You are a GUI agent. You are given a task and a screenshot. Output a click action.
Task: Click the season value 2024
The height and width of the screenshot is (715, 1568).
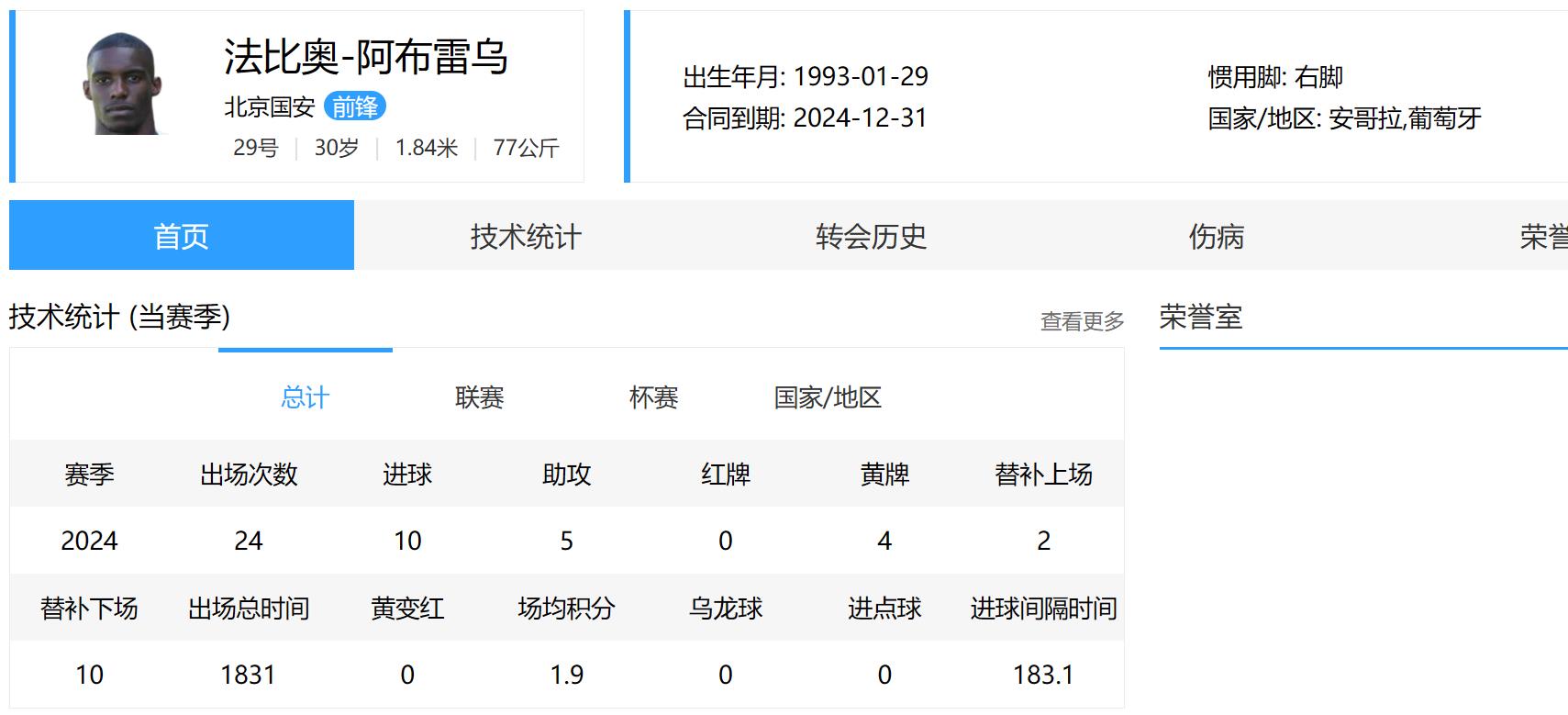[89, 541]
